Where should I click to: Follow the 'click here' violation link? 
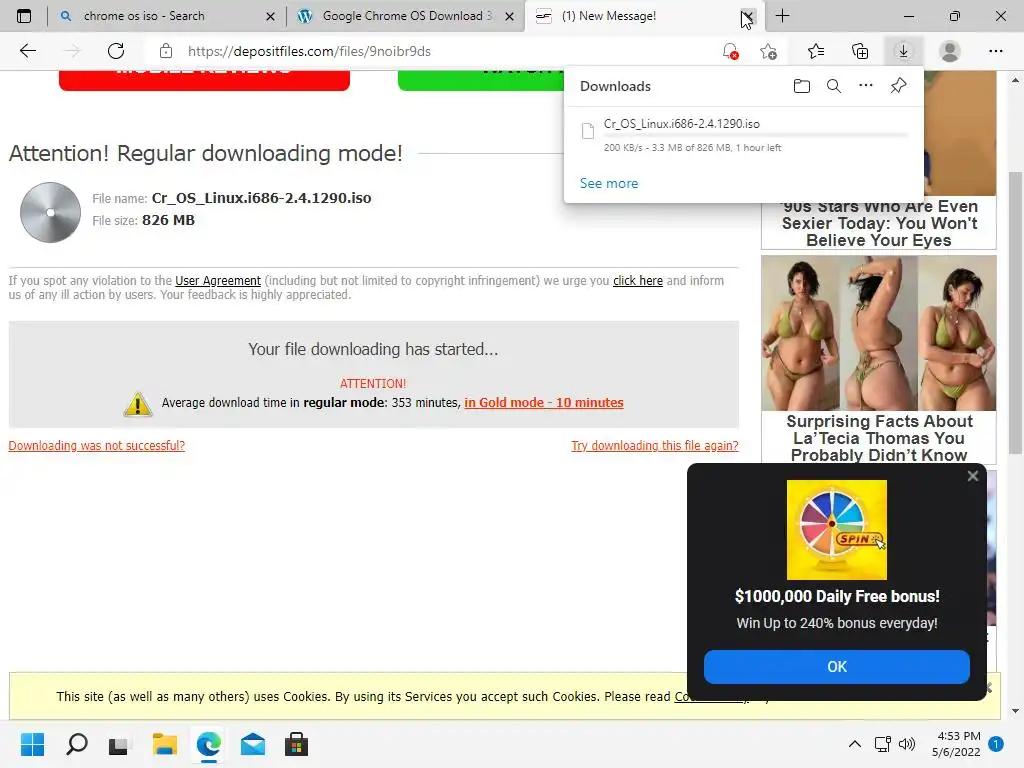[637, 281]
